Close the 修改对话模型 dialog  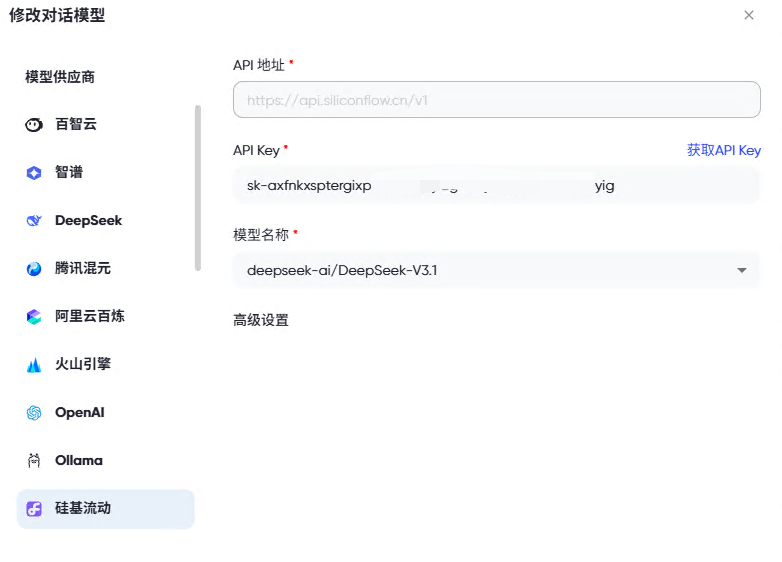click(749, 15)
